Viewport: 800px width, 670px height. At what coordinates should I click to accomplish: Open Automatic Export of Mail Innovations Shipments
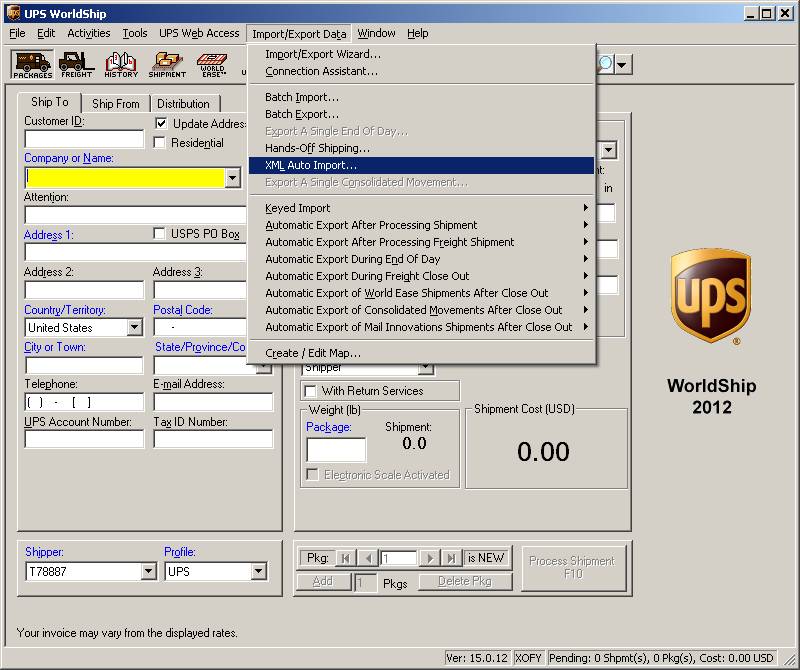[421, 327]
